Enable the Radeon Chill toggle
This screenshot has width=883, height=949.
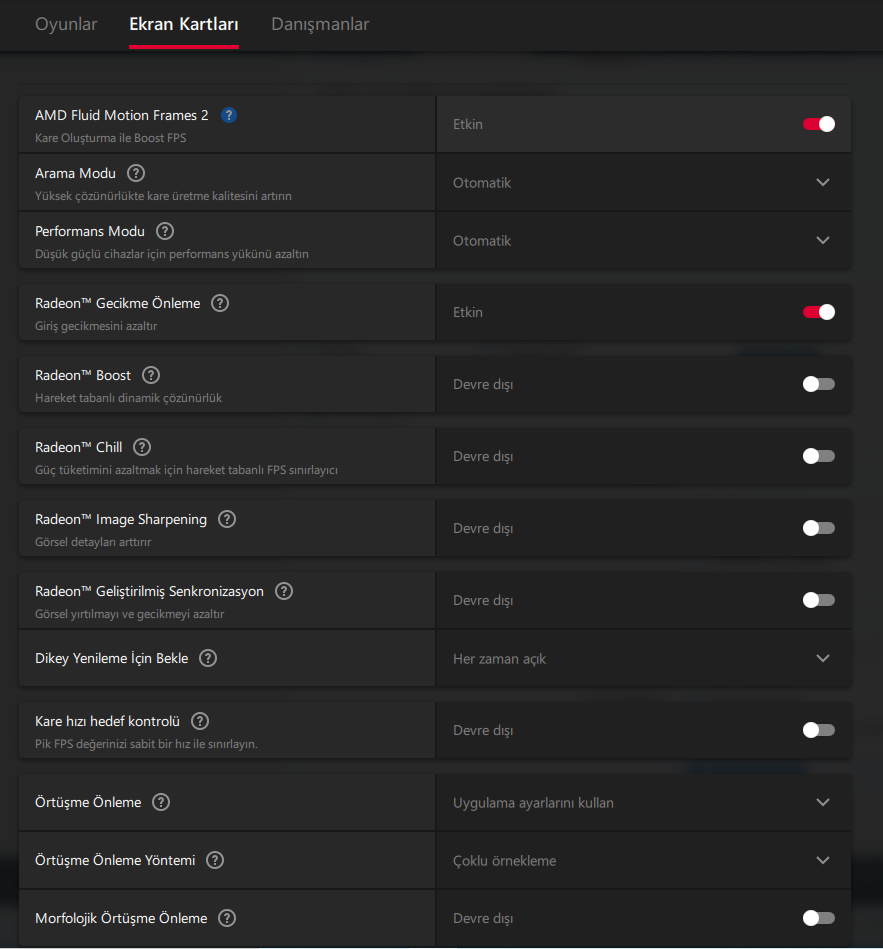(819, 456)
